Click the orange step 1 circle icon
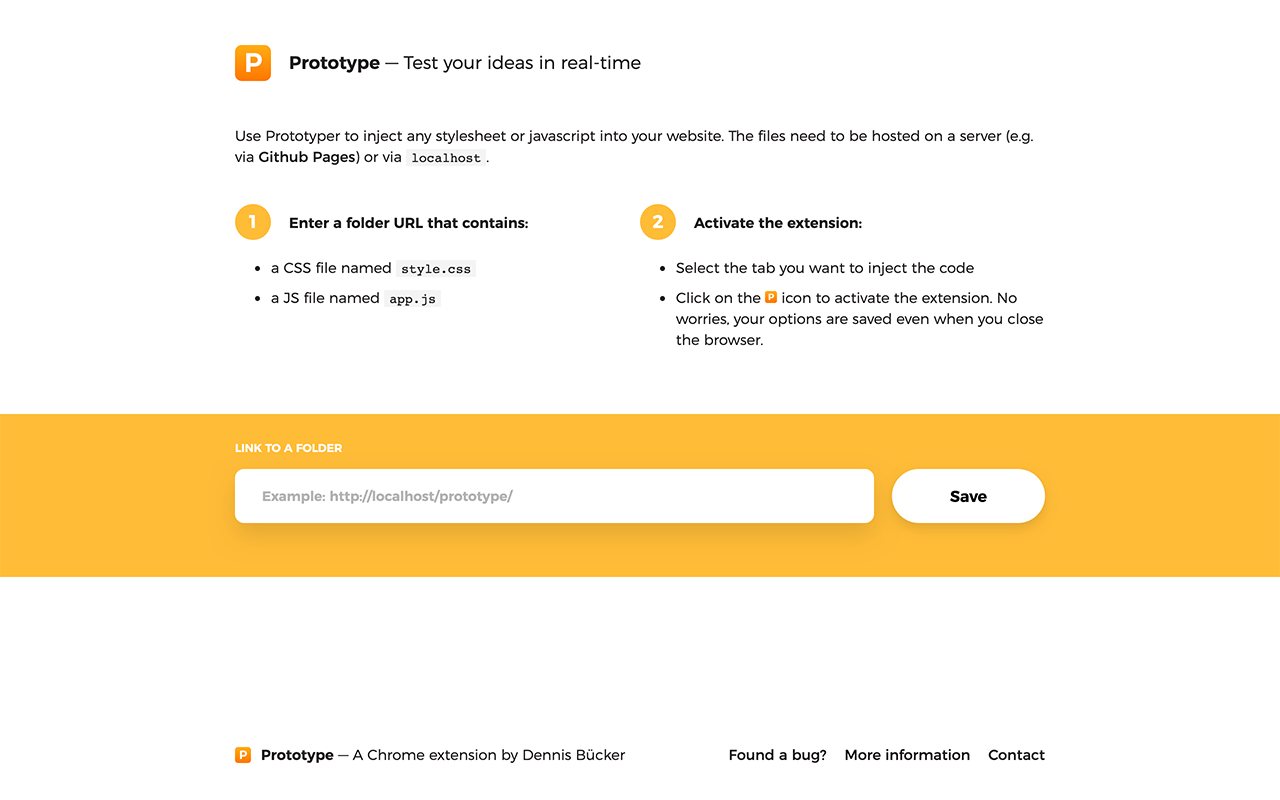 coord(252,222)
